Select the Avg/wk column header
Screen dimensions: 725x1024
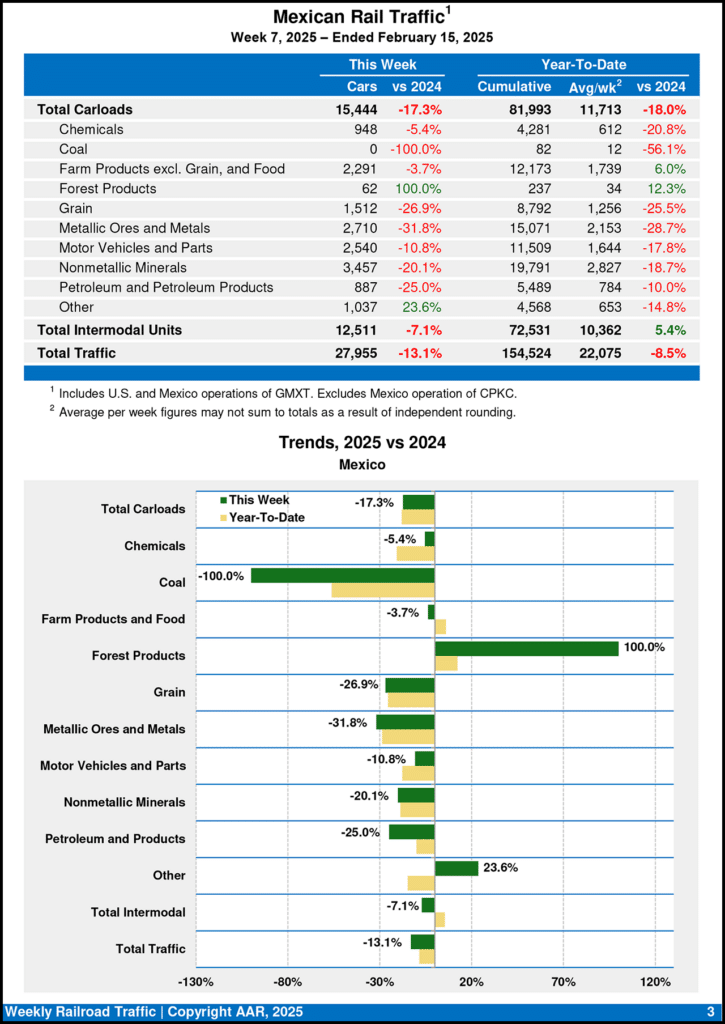tap(594, 87)
